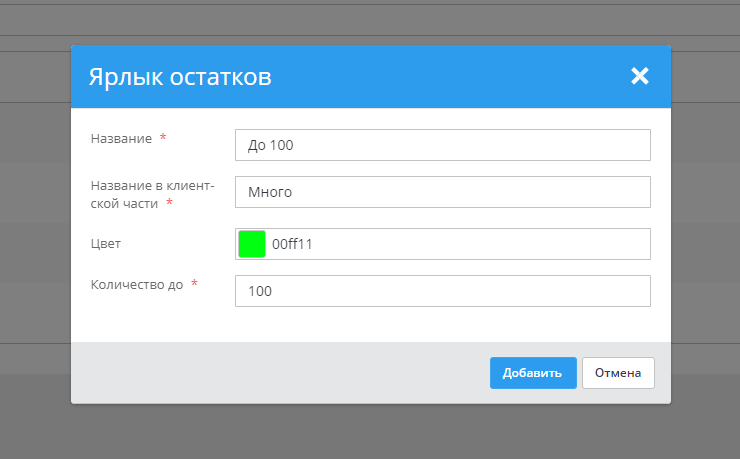740x459 pixels.
Task: Click the dimmed backdrop above the dialog header
Action: 370,22
